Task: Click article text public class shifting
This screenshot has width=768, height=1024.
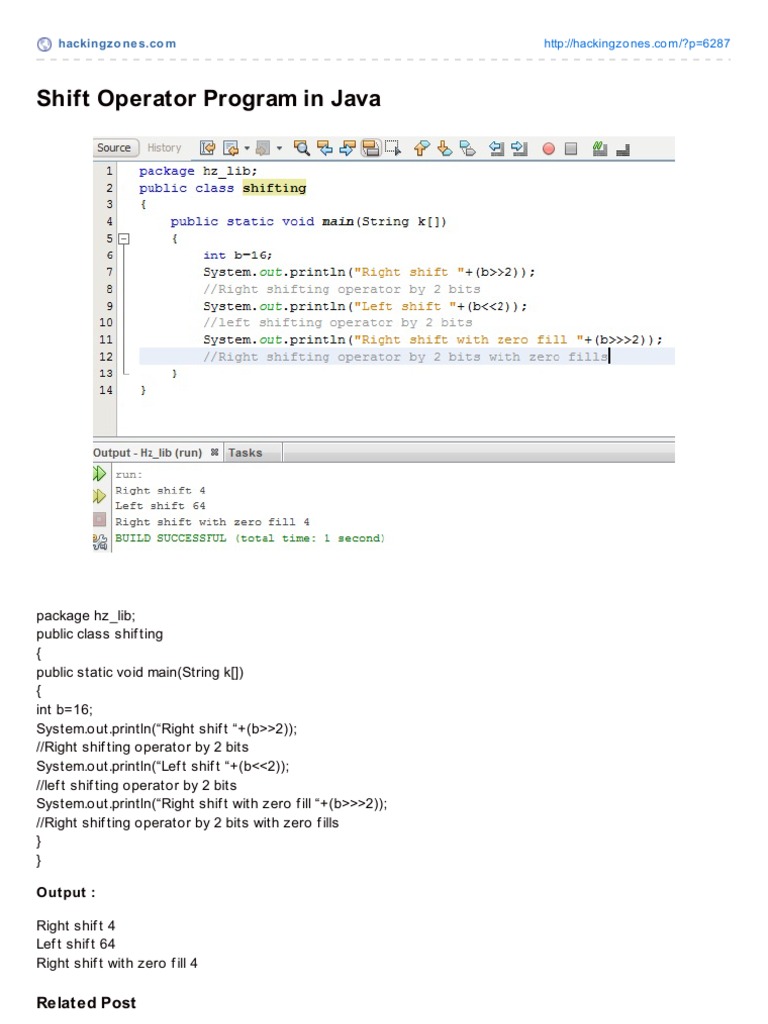Action: pyautogui.click(x=100, y=634)
